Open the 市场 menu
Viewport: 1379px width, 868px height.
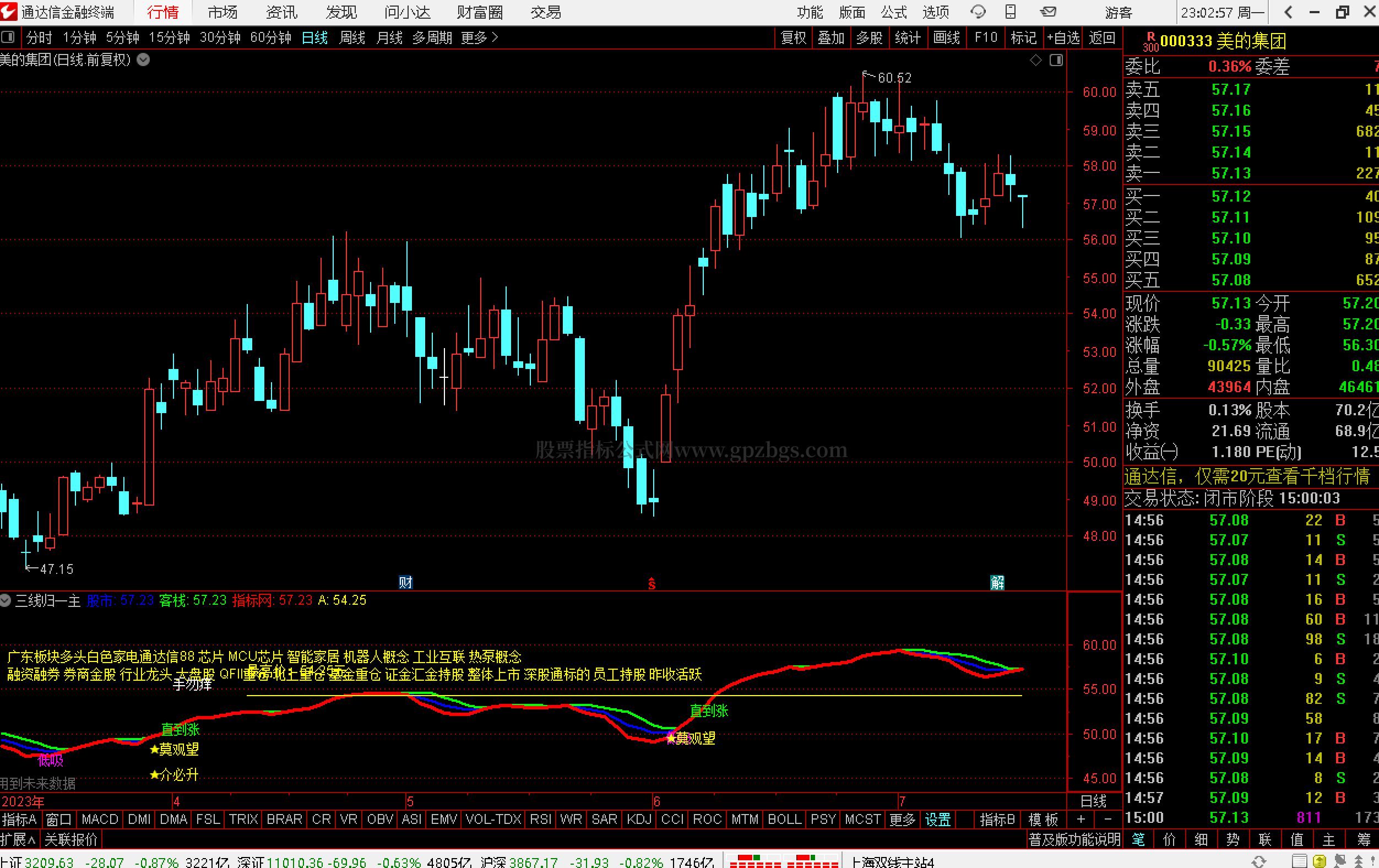point(222,12)
